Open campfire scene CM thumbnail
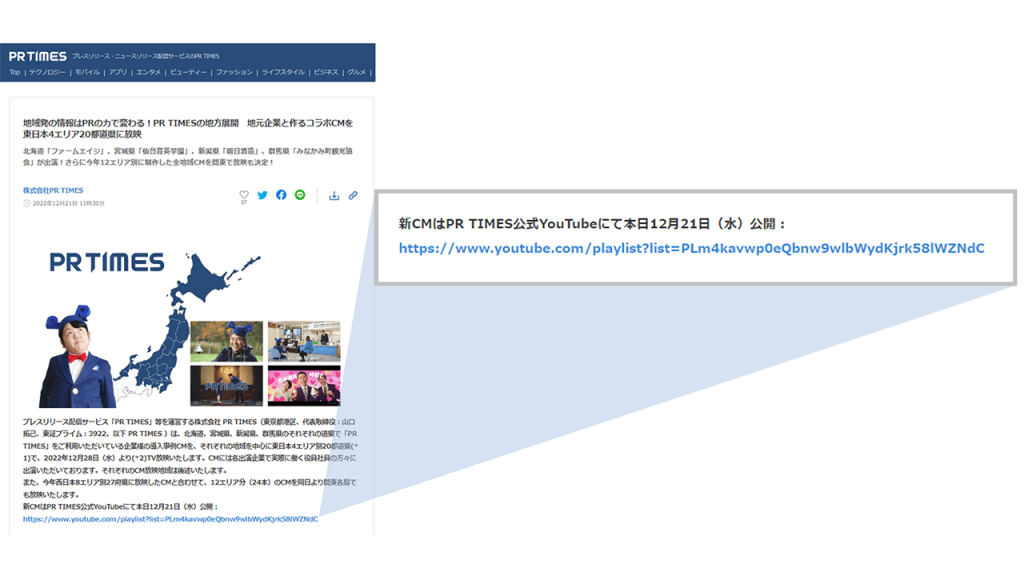This screenshot has width=1024, height=576. coord(227,341)
